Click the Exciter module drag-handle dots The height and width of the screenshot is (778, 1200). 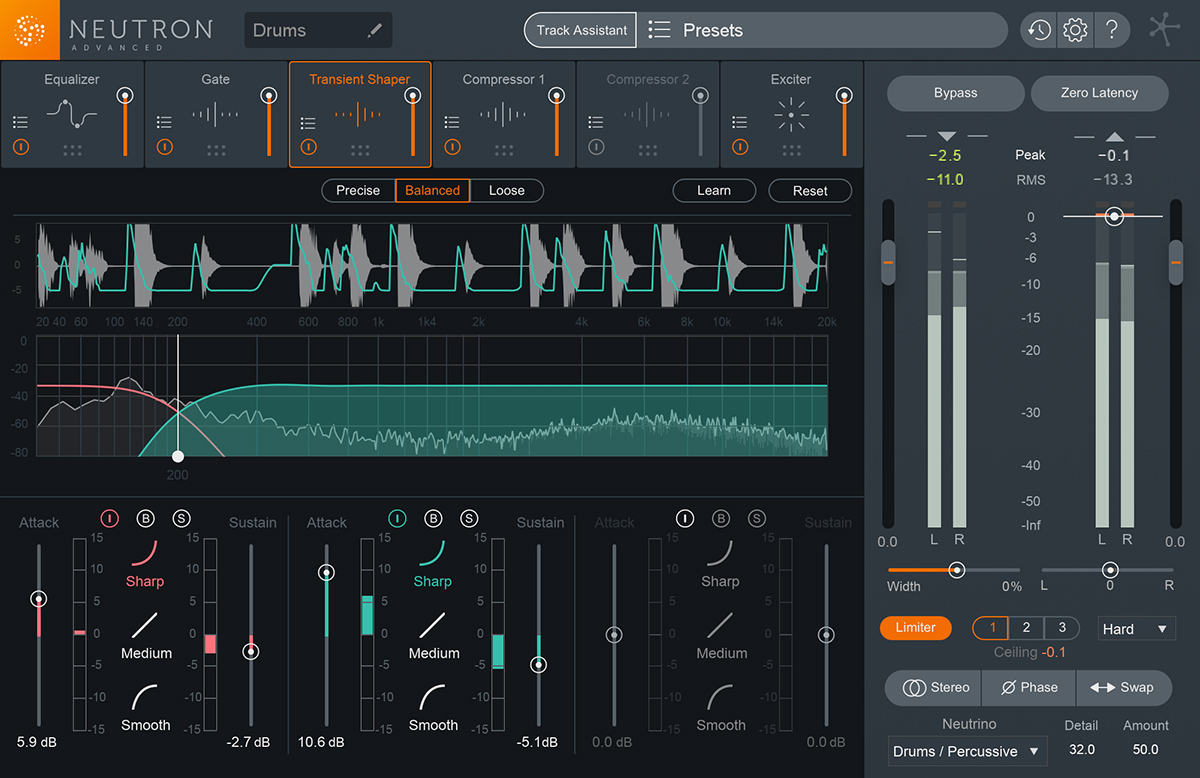791,150
